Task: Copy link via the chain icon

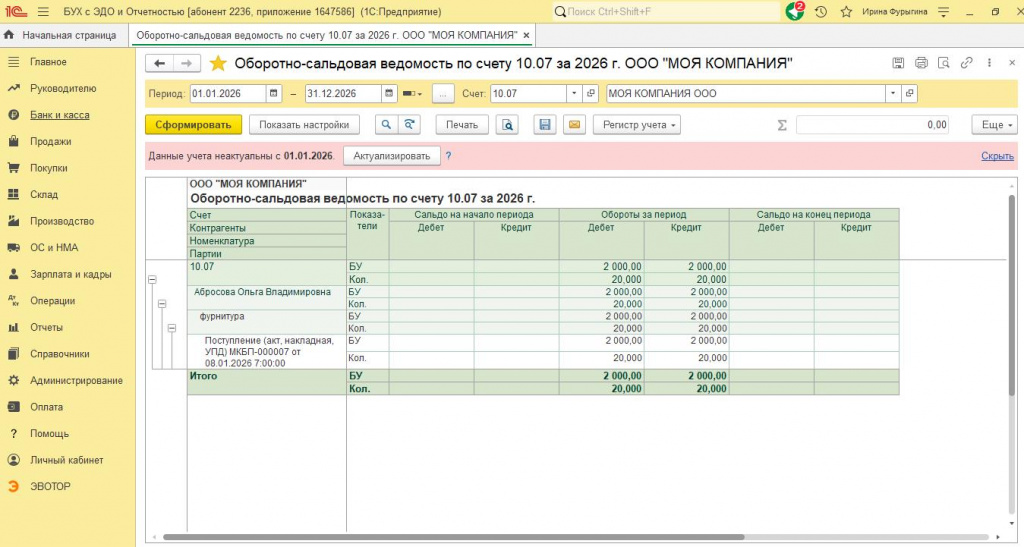Action: (x=967, y=63)
